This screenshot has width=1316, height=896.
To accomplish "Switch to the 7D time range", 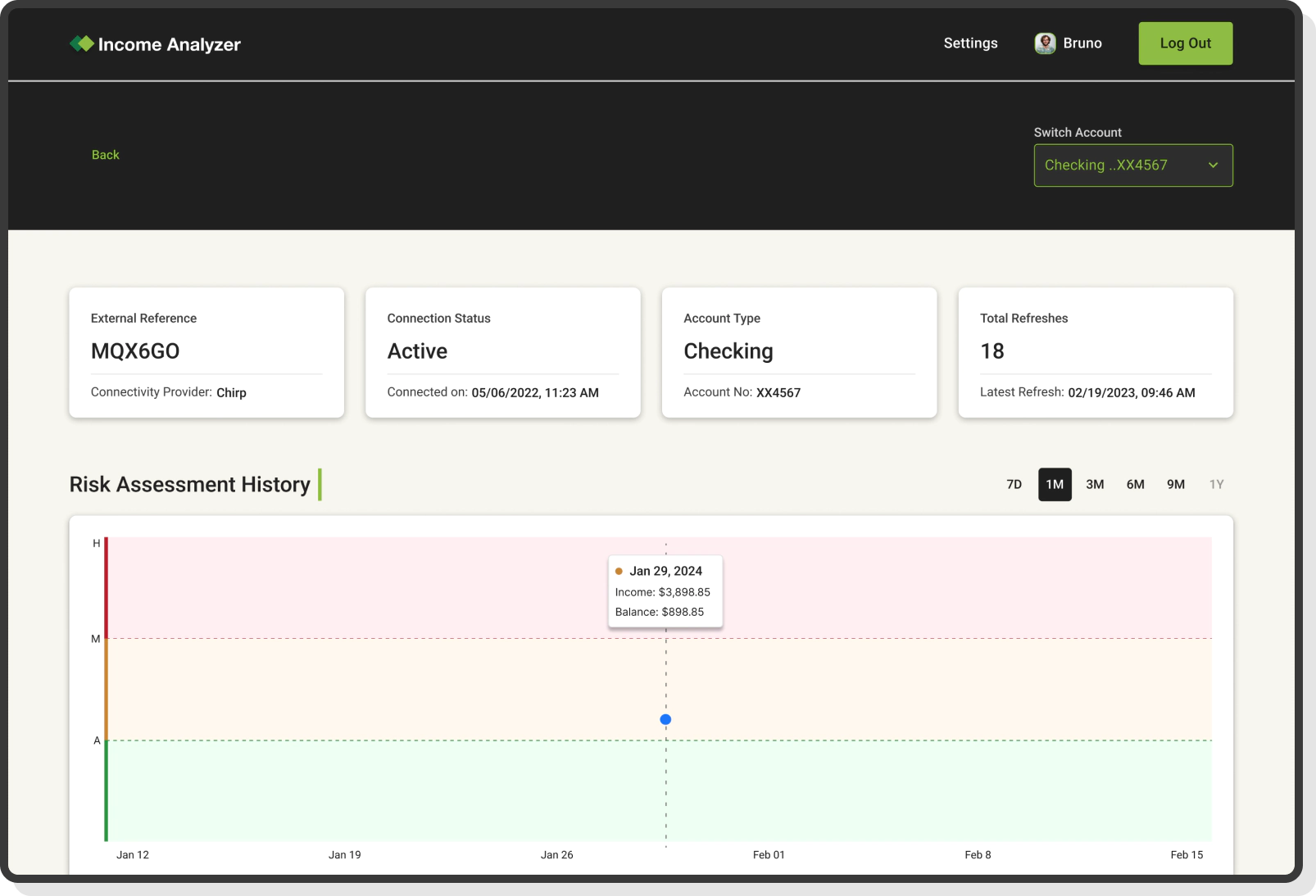I will pyautogui.click(x=1014, y=484).
